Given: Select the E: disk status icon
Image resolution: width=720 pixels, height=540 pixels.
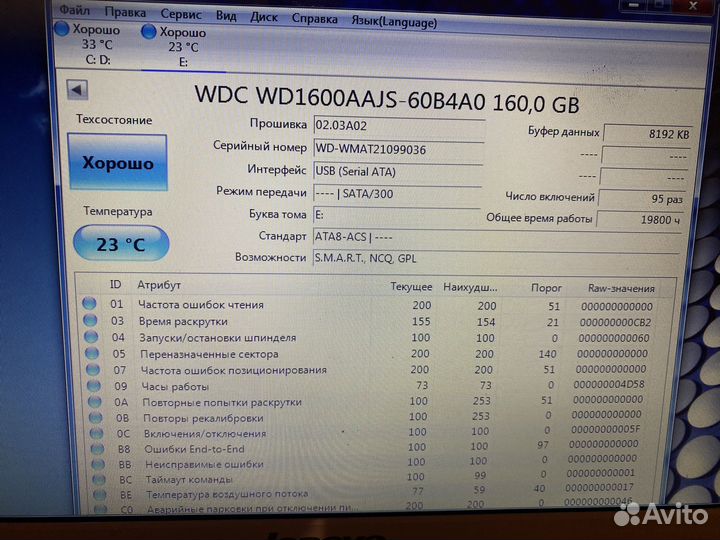Looking at the screenshot, I should pos(148,31).
